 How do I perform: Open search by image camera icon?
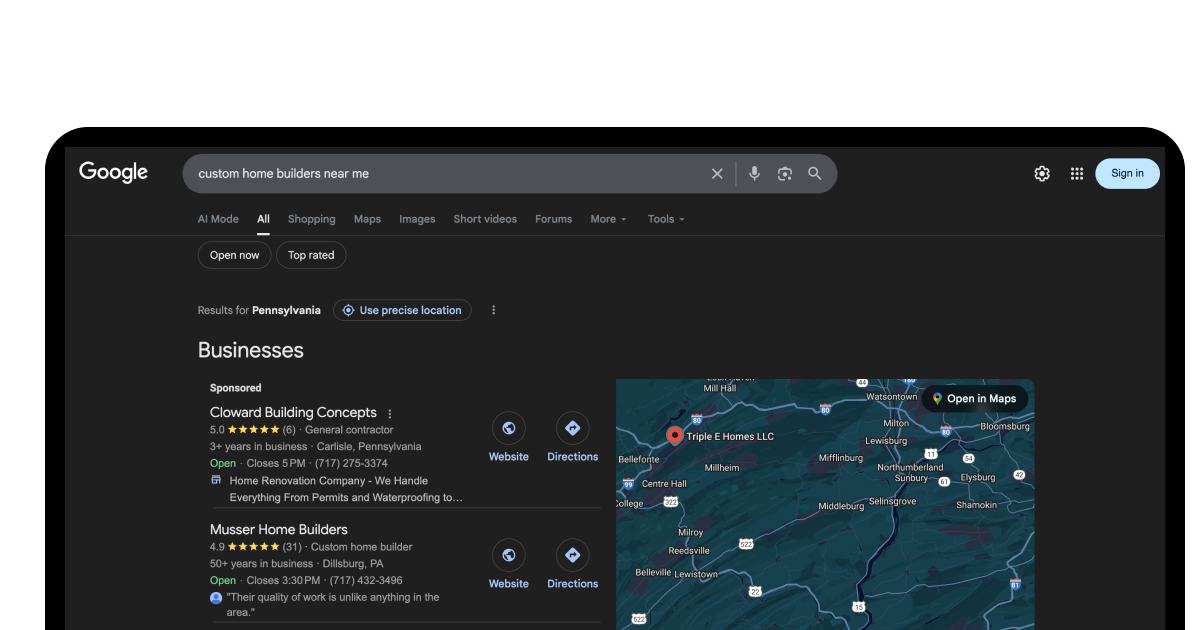coord(785,174)
